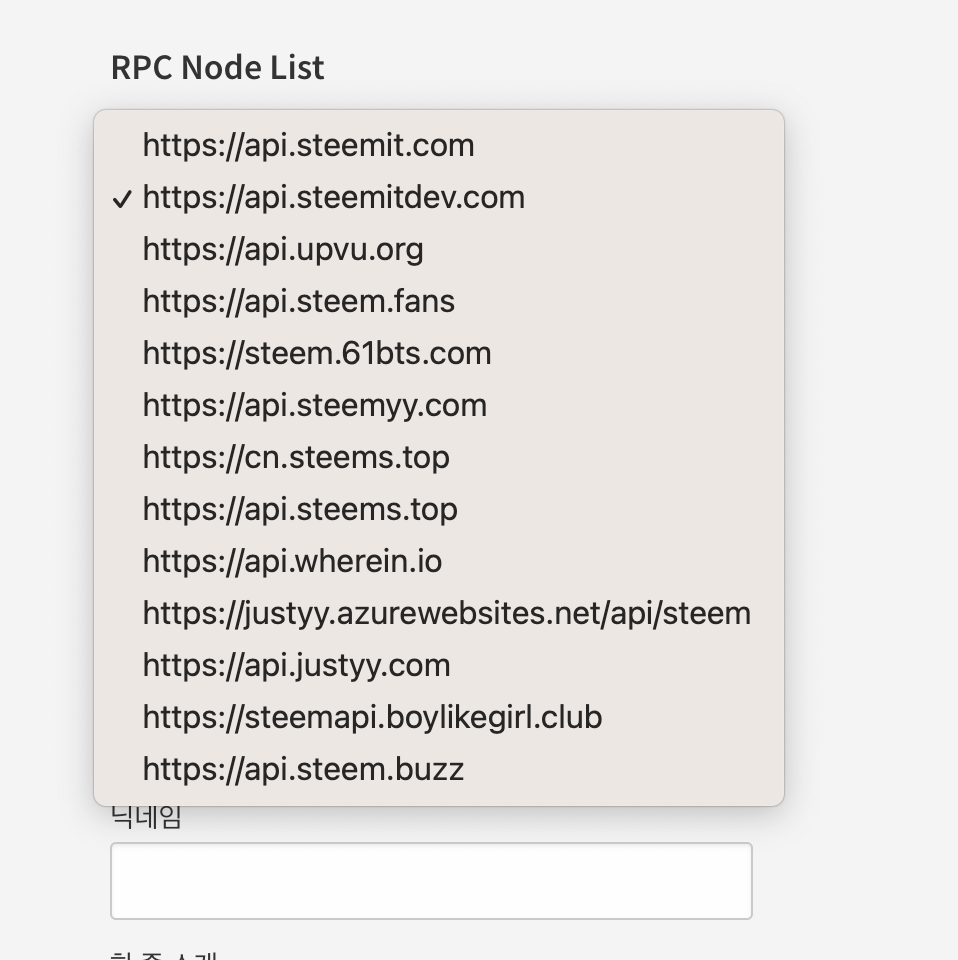Choose https://api.wherein.io node
The image size is (958, 960).
[x=292, y=562]
